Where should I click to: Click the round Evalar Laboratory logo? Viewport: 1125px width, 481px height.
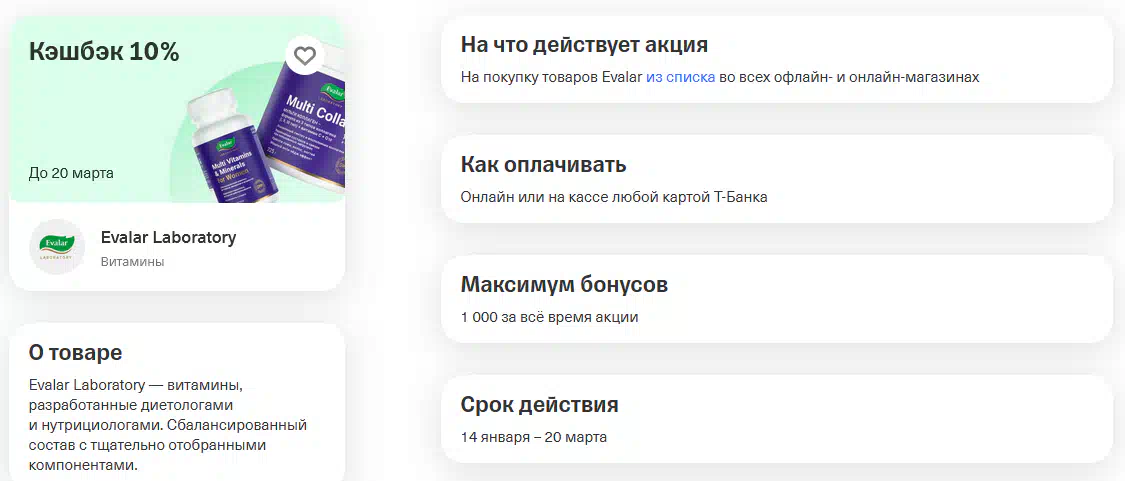point(57,247)
